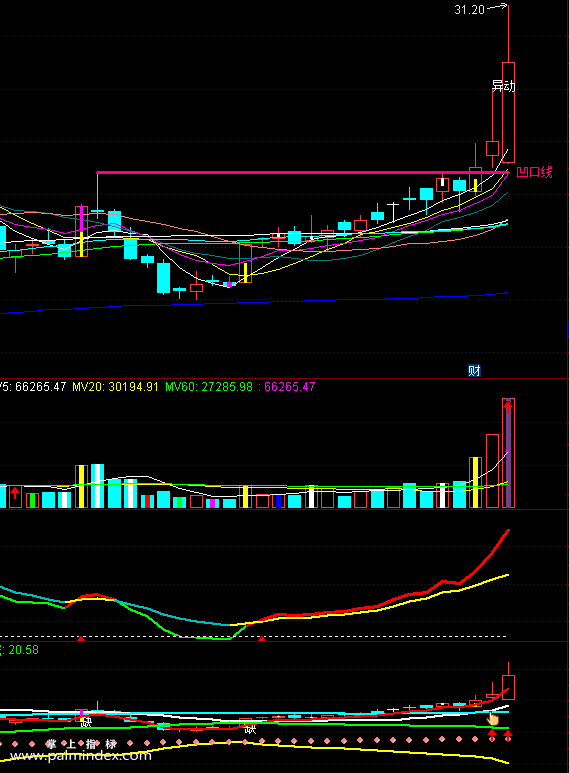Click the magenta 凹口线 label

pyautogui.click(x=534, y=172)
